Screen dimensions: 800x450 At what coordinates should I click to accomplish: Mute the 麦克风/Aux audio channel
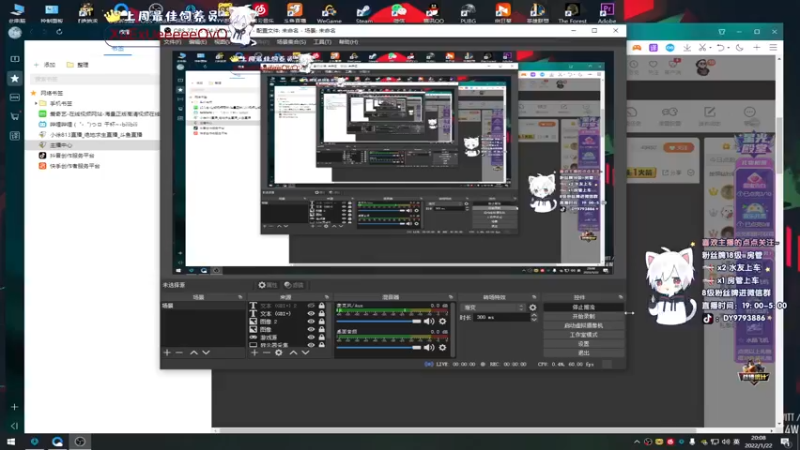point(429,321)
